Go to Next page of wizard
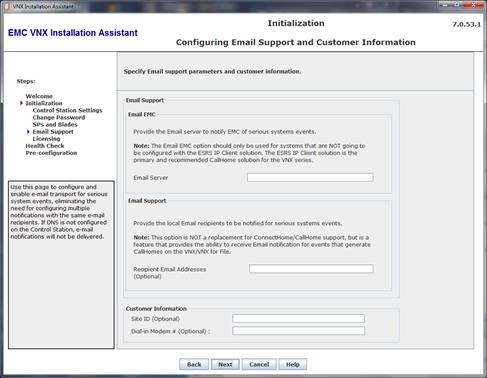 pos(225,364)
